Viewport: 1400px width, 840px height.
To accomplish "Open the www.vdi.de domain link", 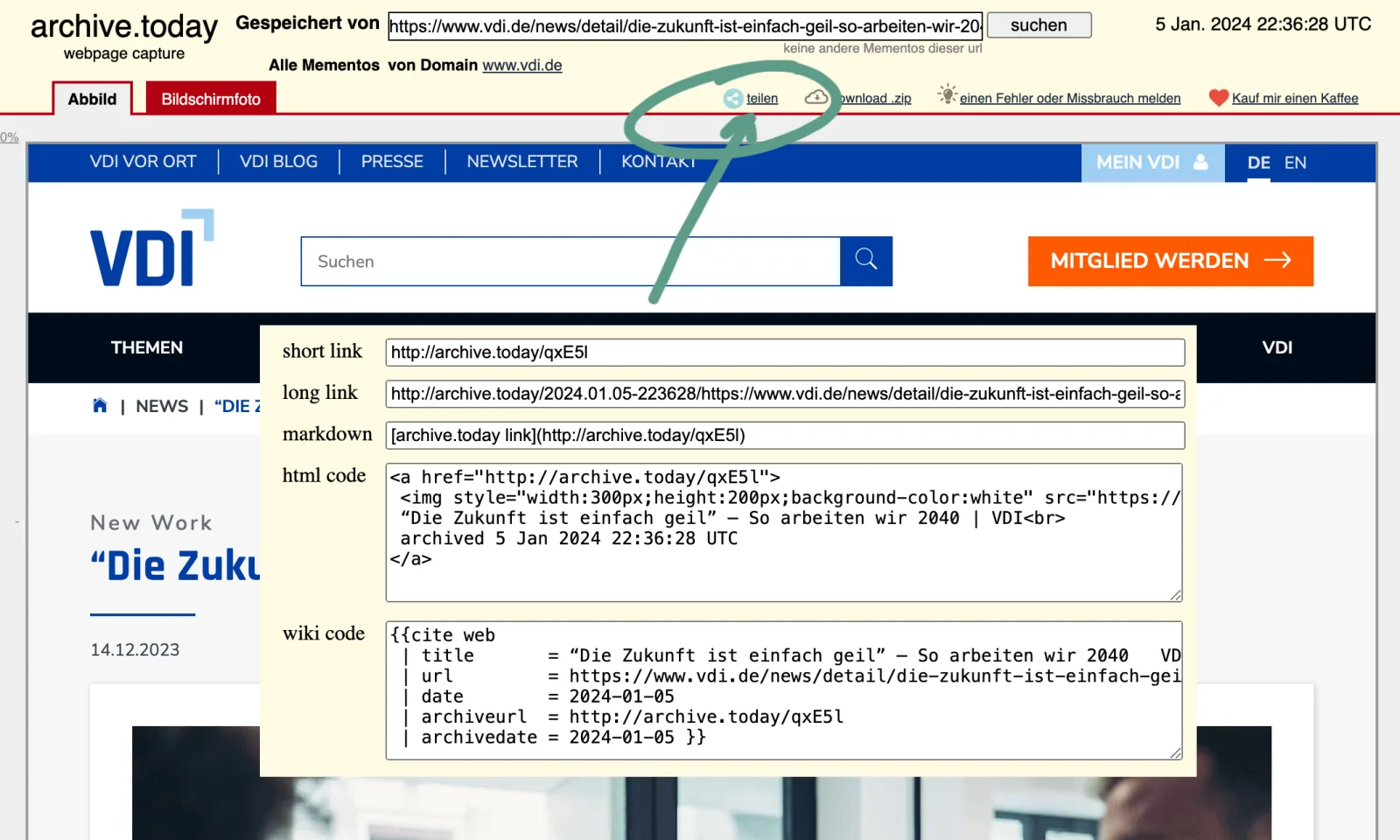I will tap(522, 65).
